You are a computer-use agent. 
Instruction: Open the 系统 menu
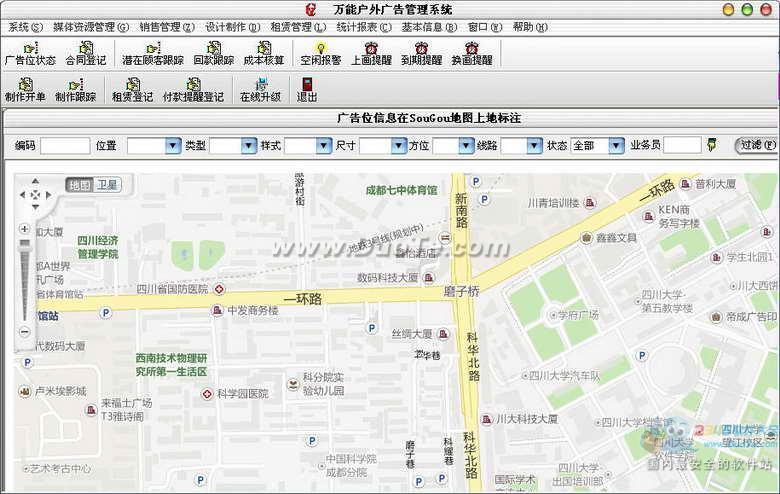tap(25, 27)
